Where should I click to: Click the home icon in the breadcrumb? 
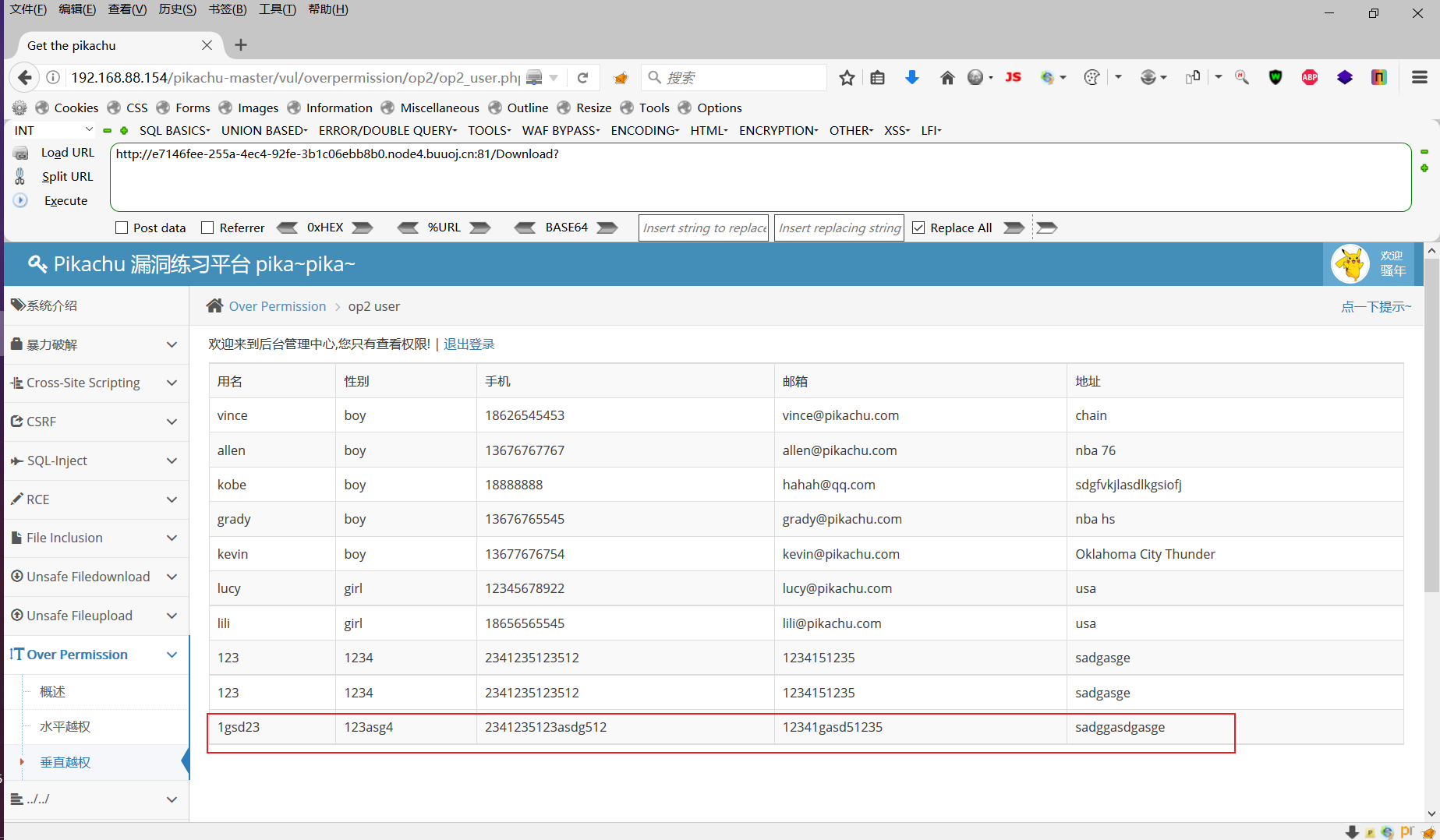tap(214, 305)
